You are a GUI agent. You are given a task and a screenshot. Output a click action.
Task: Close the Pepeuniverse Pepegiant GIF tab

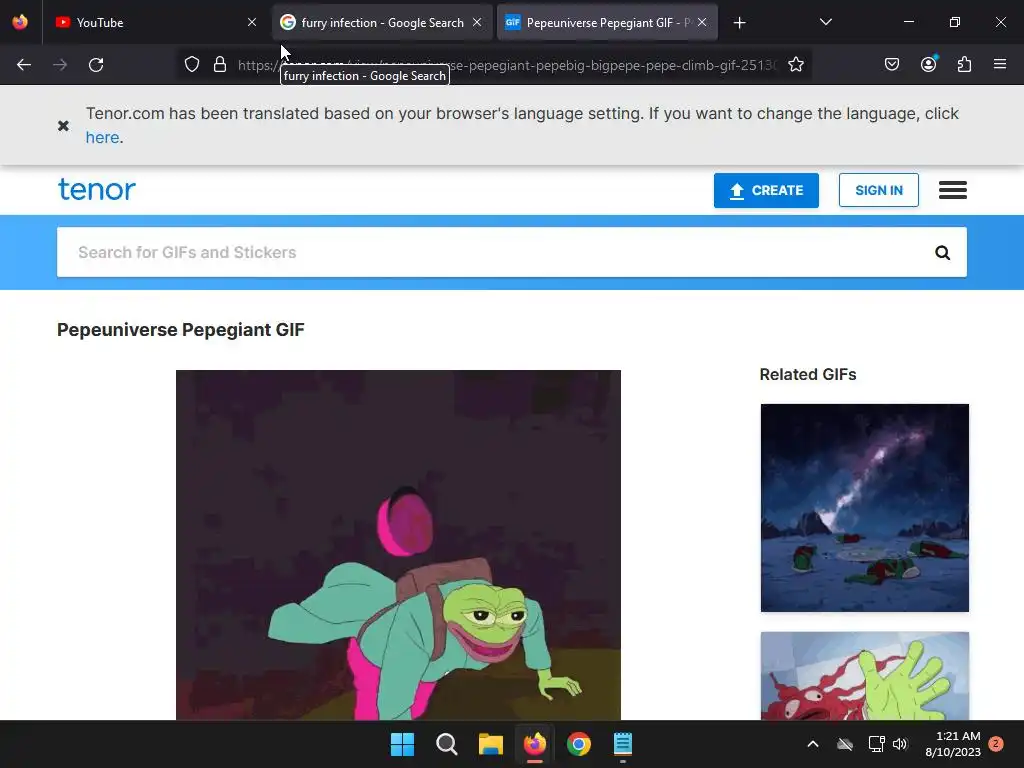(x=702, y=22)
